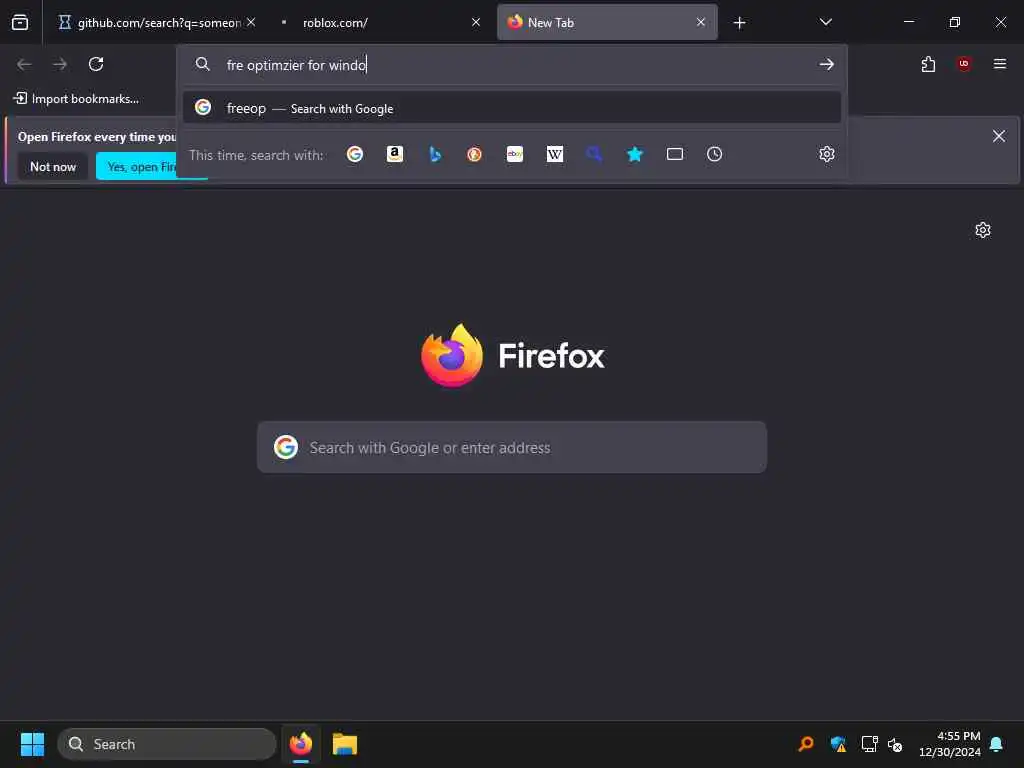Search this time with eBay icon
This screenshot has width=1024, height=768.
(515, 154)
